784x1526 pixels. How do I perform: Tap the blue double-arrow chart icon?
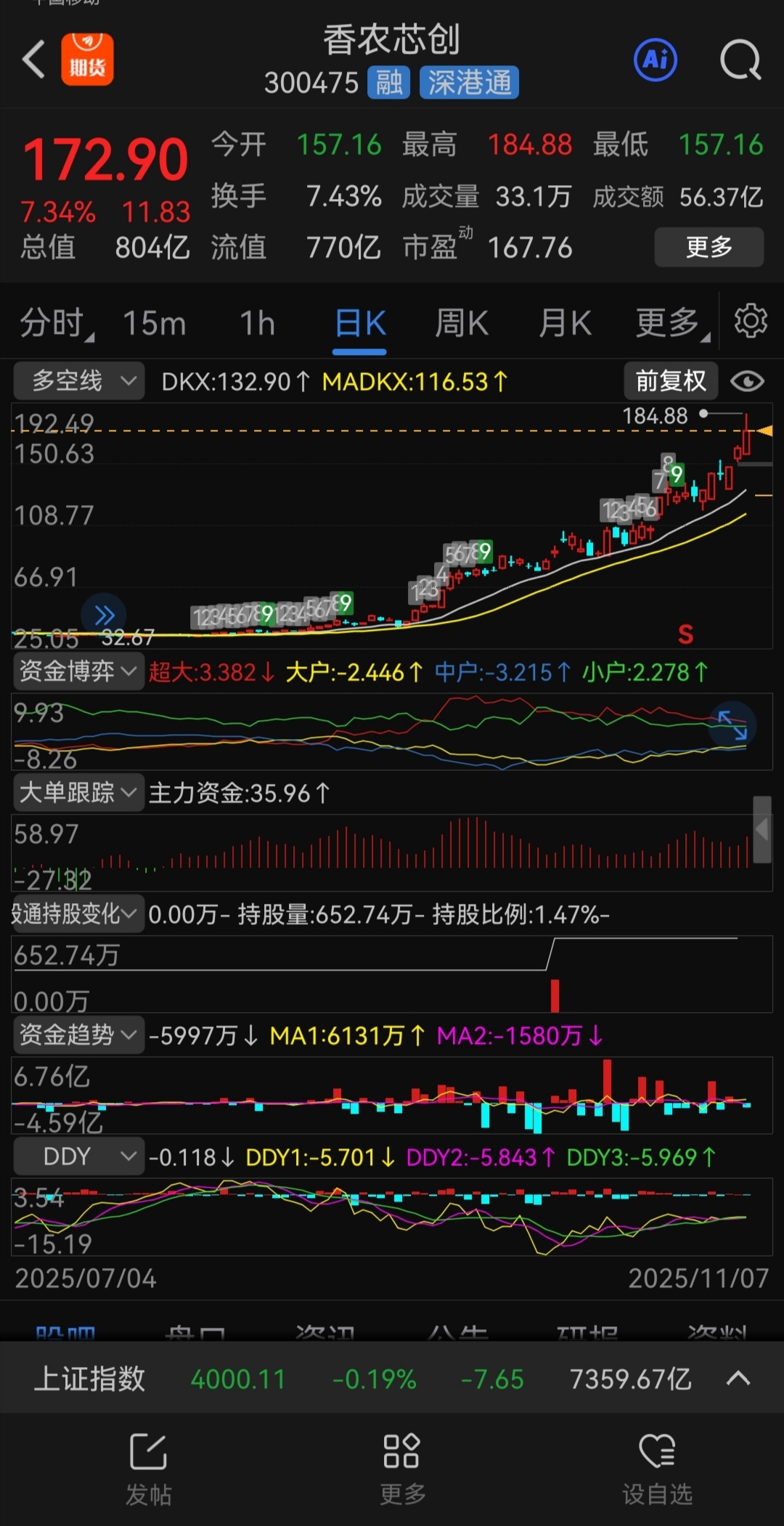click(105, 616)
